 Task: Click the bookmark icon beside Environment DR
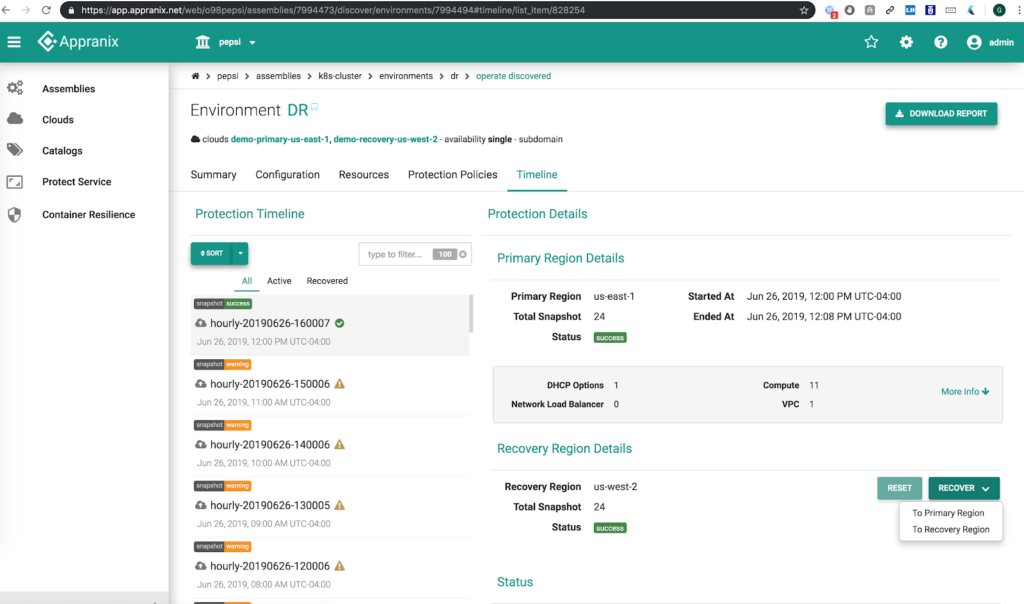(x=314, y=107)
